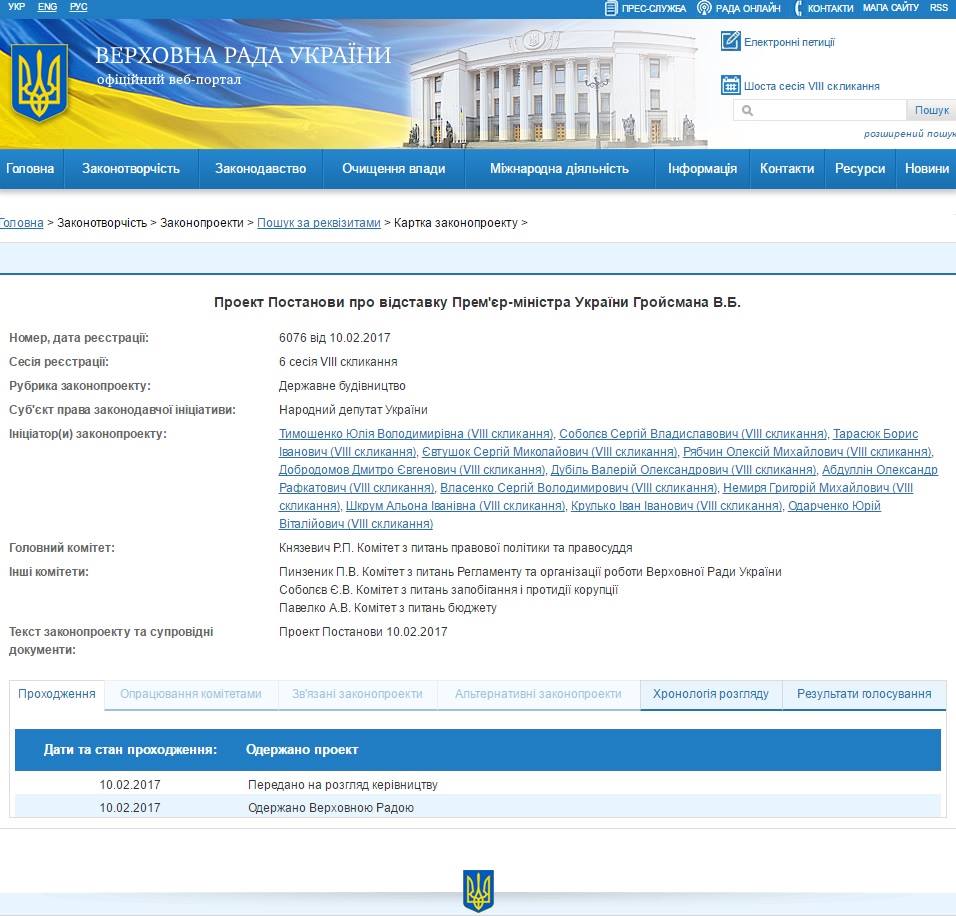
Task: Follow the Пошук за реквізитами breadcrumb
Action: (319, 223)
